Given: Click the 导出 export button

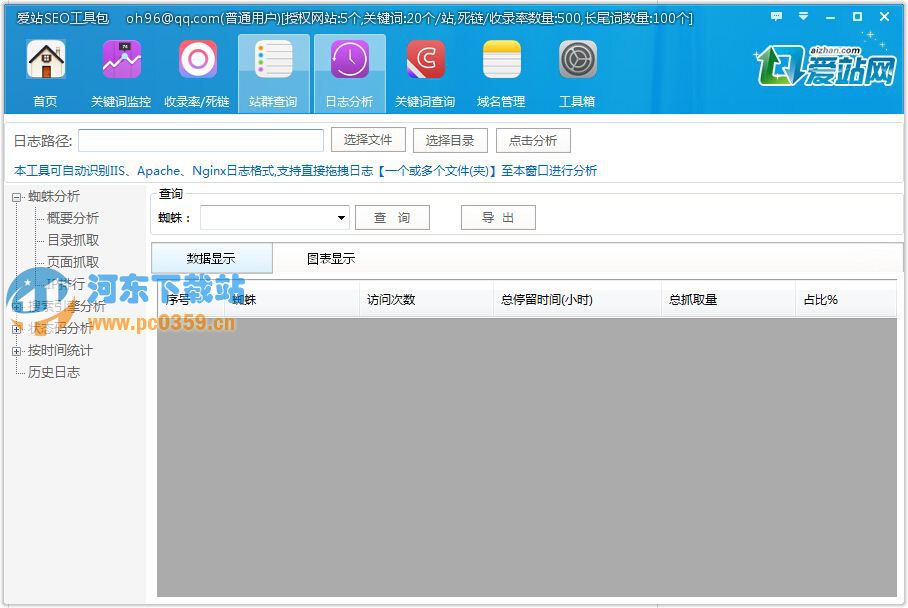Looking at the screenshot, I should pyautogui.click(x=497, y=217).
